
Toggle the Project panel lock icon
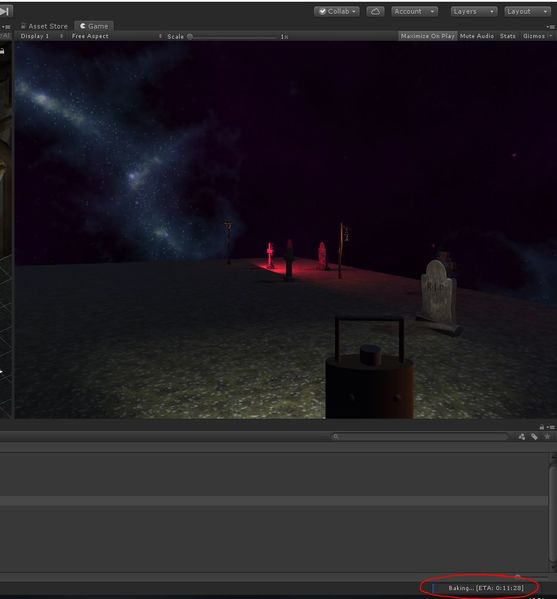coord(541,427)
